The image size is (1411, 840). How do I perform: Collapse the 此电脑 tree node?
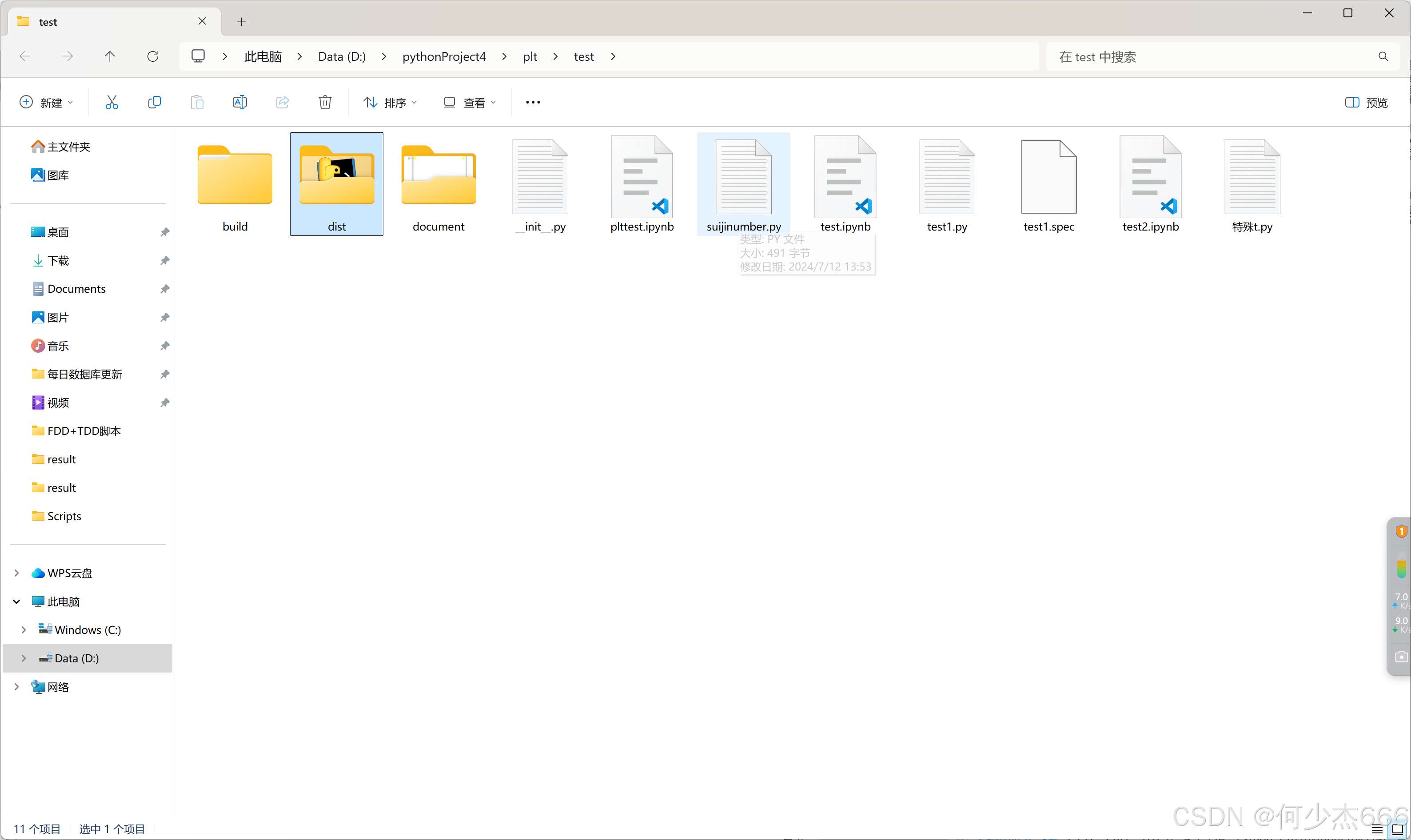click(x=16, y=601)
